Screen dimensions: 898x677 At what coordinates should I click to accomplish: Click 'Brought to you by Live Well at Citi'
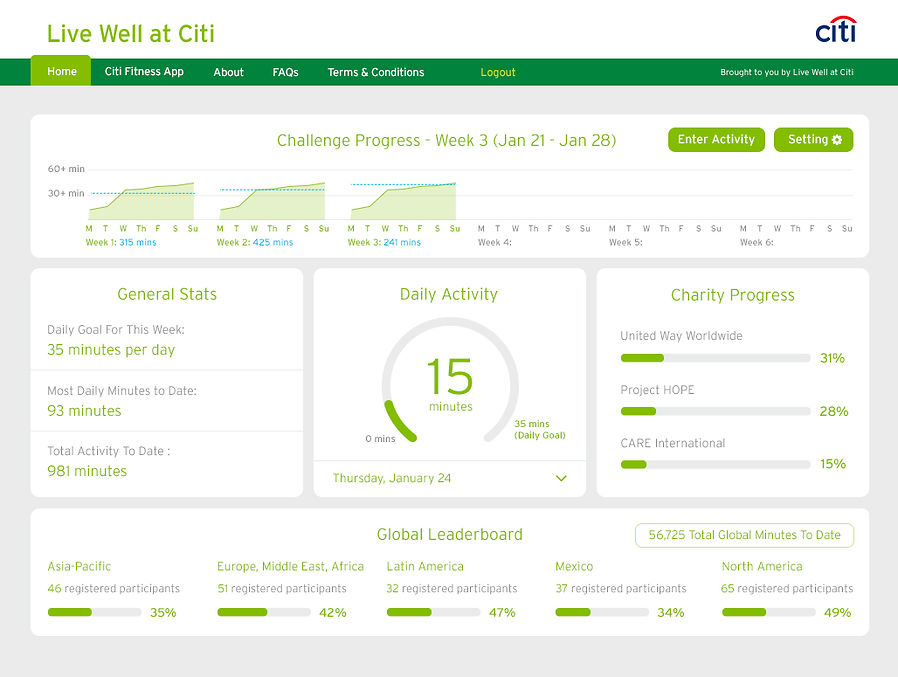(787, 72)
